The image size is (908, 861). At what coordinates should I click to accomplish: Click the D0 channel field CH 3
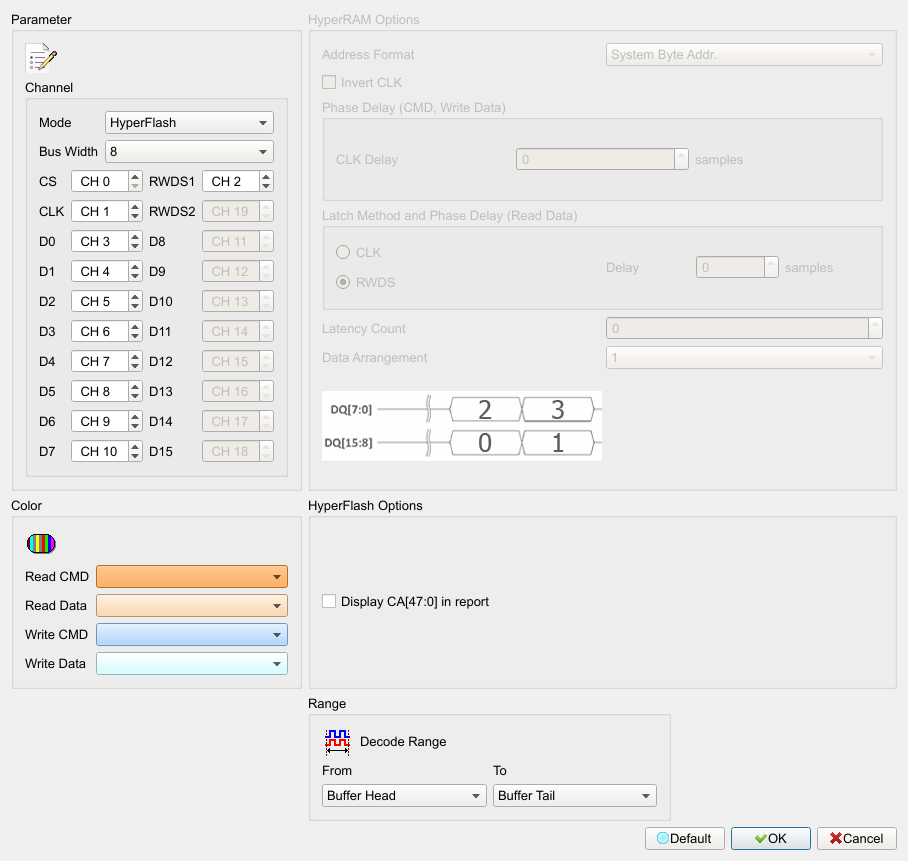100,241
